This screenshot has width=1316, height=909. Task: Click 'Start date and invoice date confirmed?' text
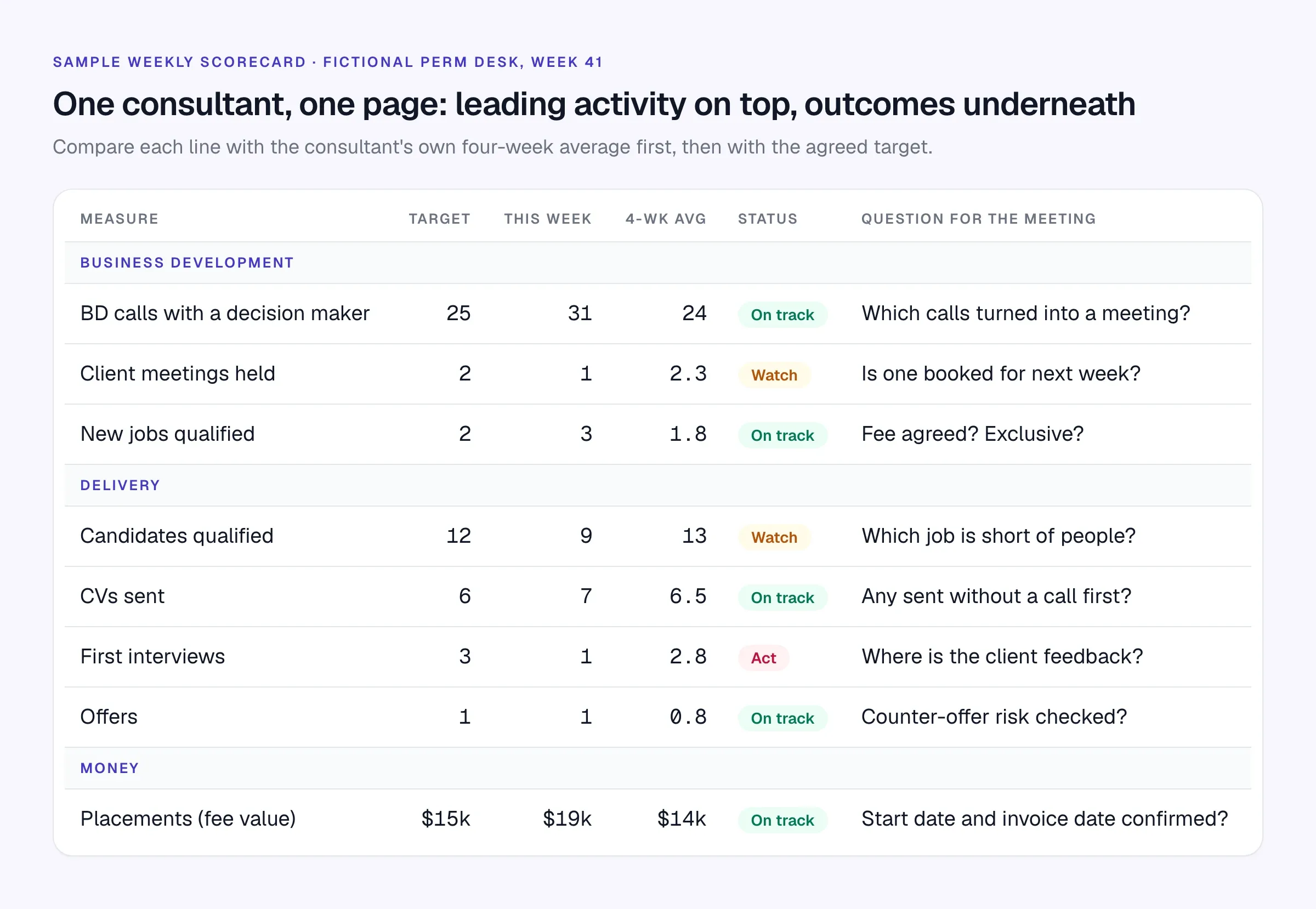pyautogui.click(x=1044, y=819)
